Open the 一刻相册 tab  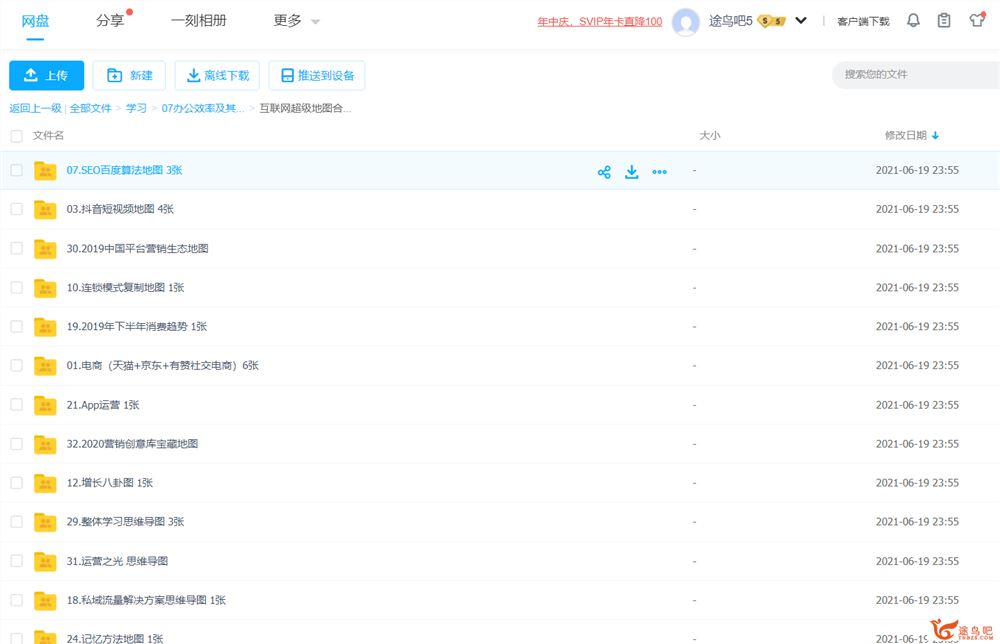click(198, 21)
